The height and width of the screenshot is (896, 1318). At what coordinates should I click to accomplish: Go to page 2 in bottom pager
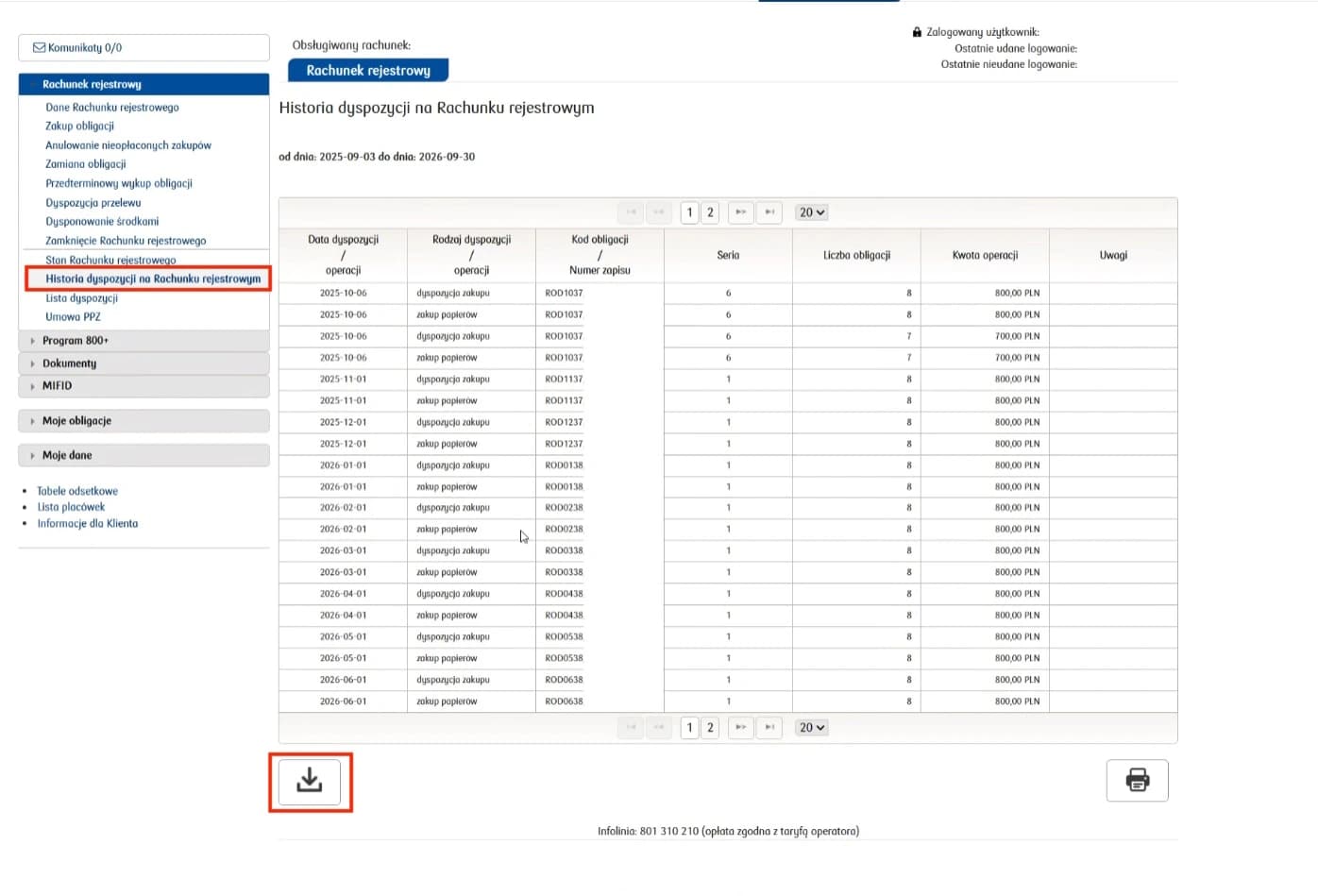pyautogui.click(x=710, y=727)
